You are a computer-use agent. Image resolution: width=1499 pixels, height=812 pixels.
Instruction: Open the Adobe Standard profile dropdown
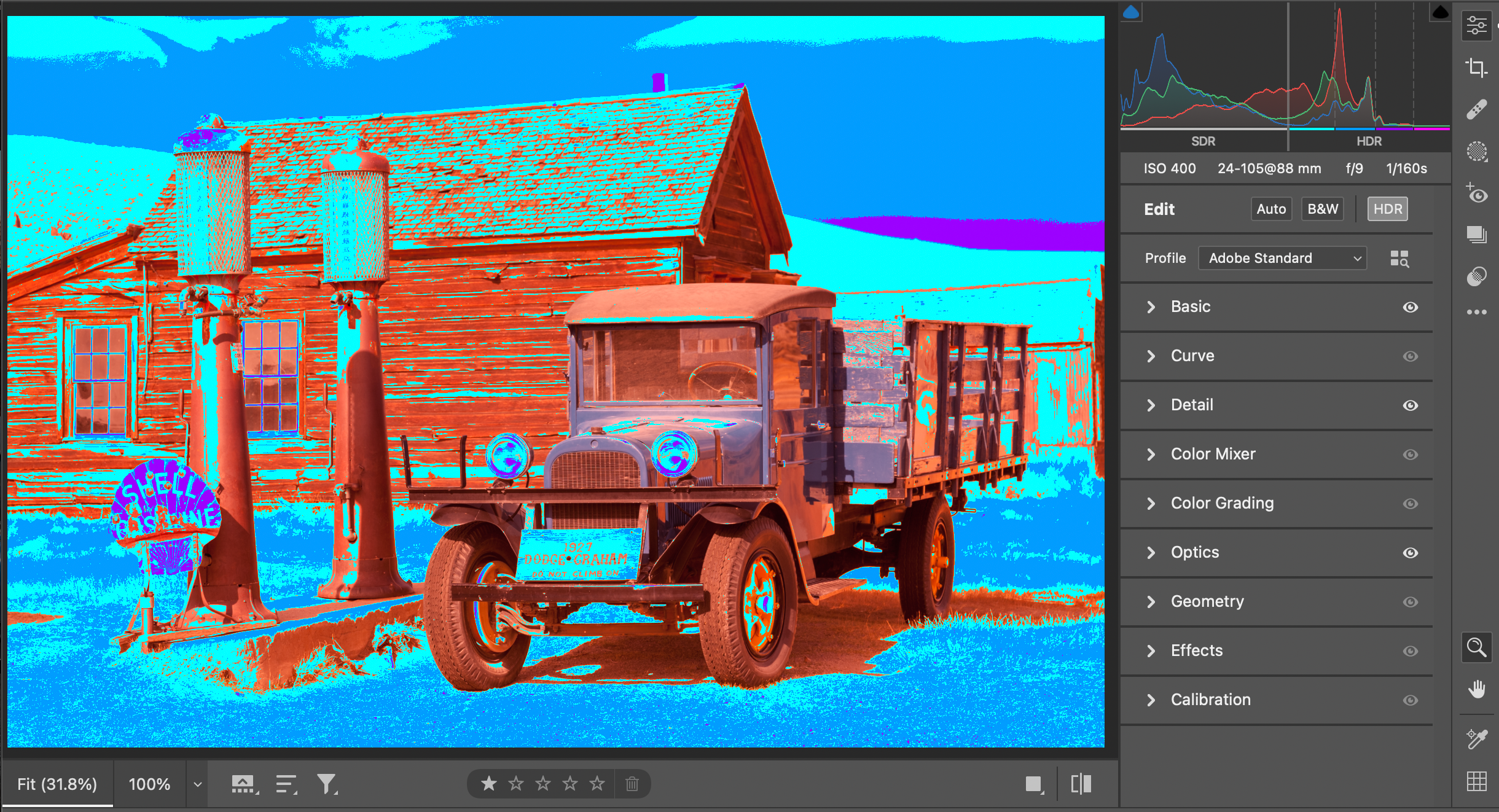click(1282, 259)
